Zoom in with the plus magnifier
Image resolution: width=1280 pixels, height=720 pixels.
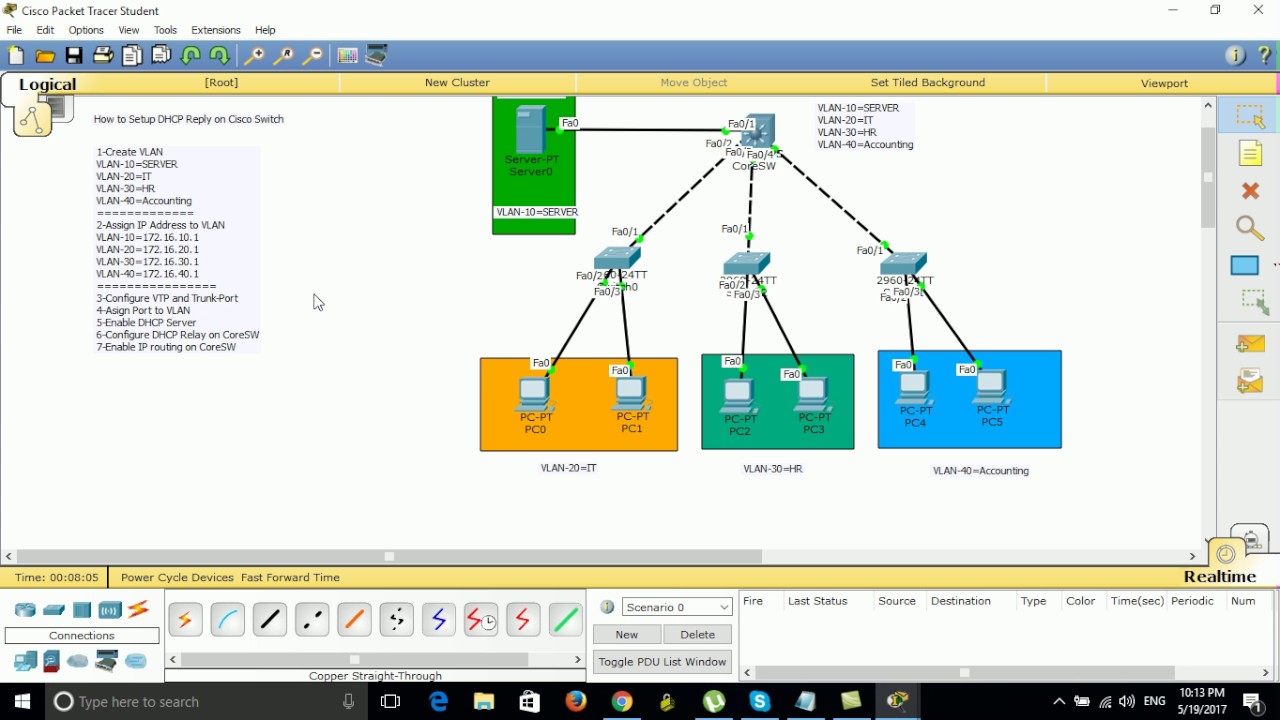(255, 56)
